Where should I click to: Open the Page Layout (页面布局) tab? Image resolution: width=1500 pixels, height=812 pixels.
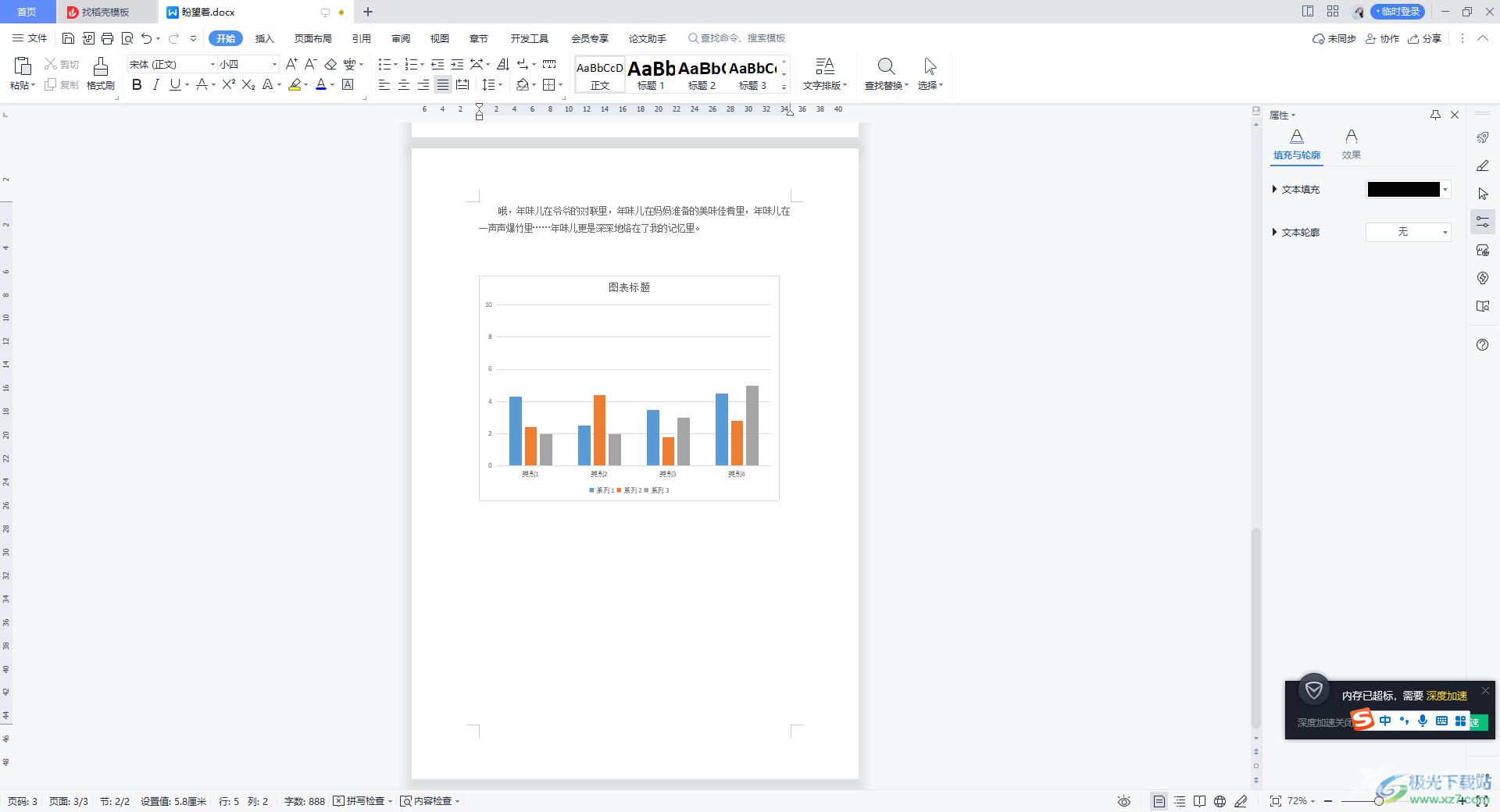coord(312,38)
